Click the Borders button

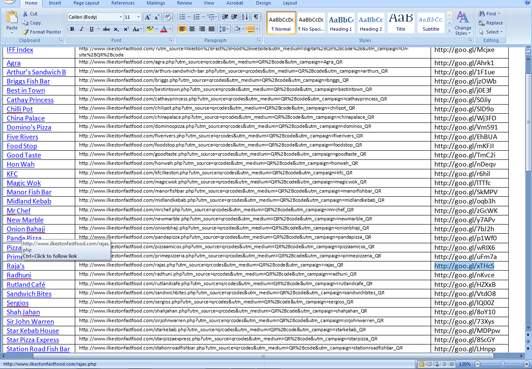point(250,29)
